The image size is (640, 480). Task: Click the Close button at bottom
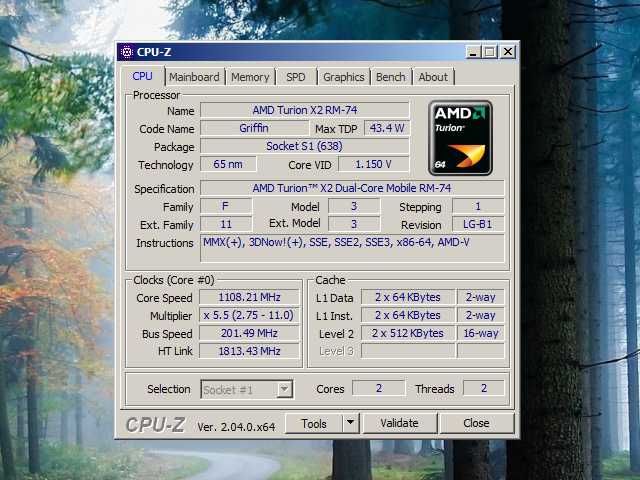476,423
